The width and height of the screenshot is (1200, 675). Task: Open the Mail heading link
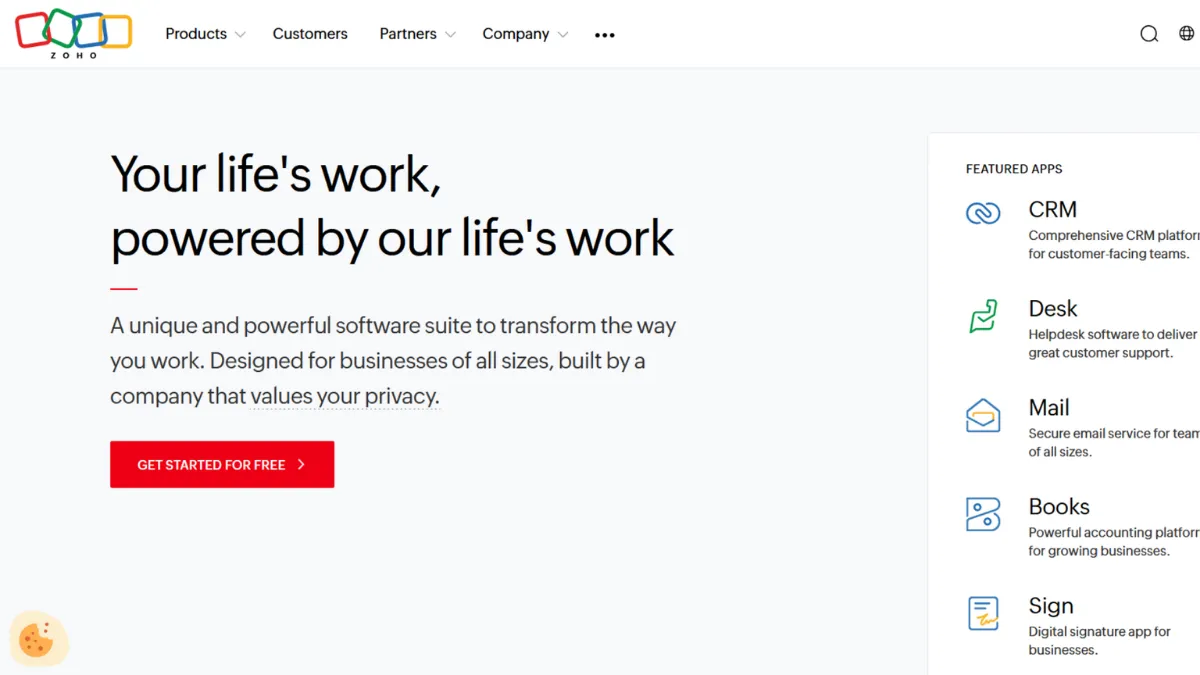click(x=1049, y=407)
